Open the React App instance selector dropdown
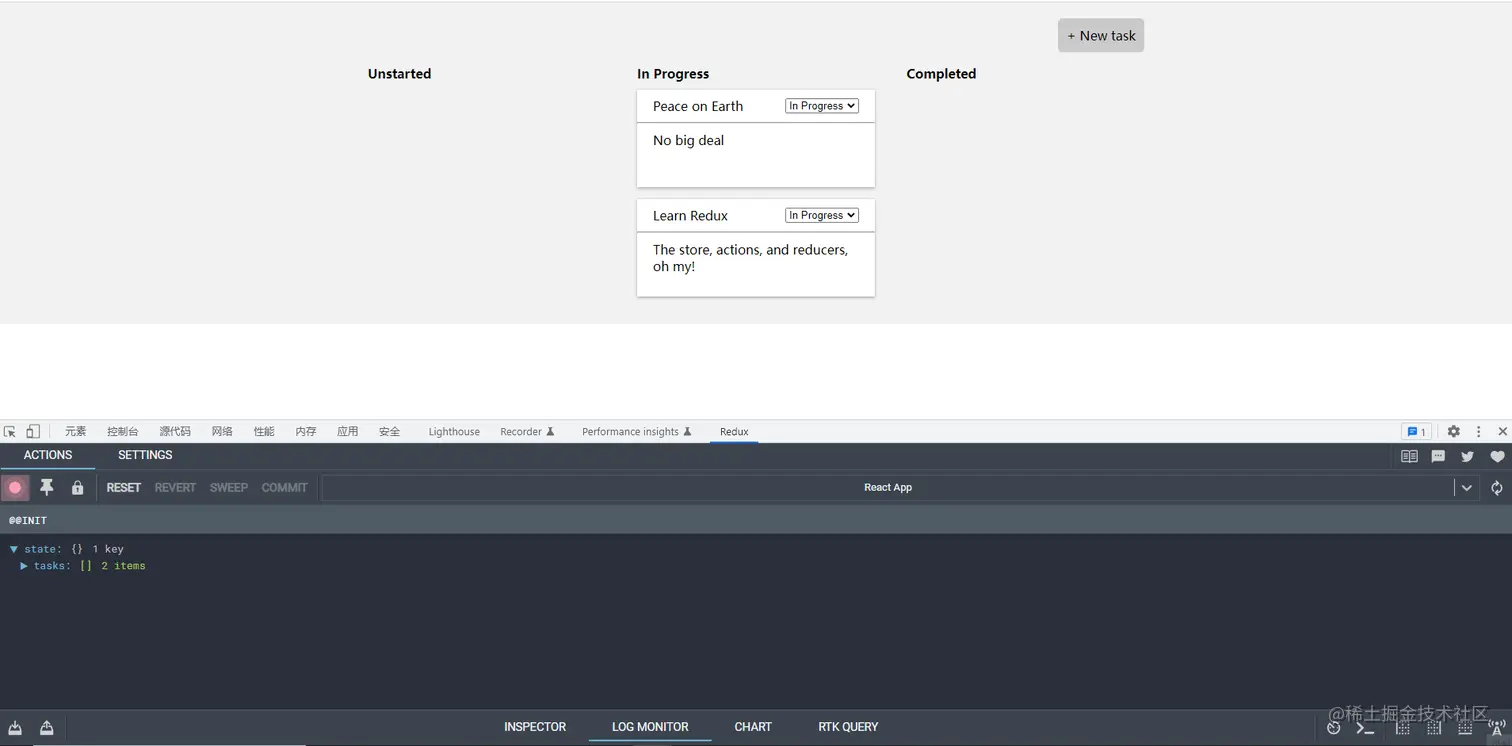 899,488
